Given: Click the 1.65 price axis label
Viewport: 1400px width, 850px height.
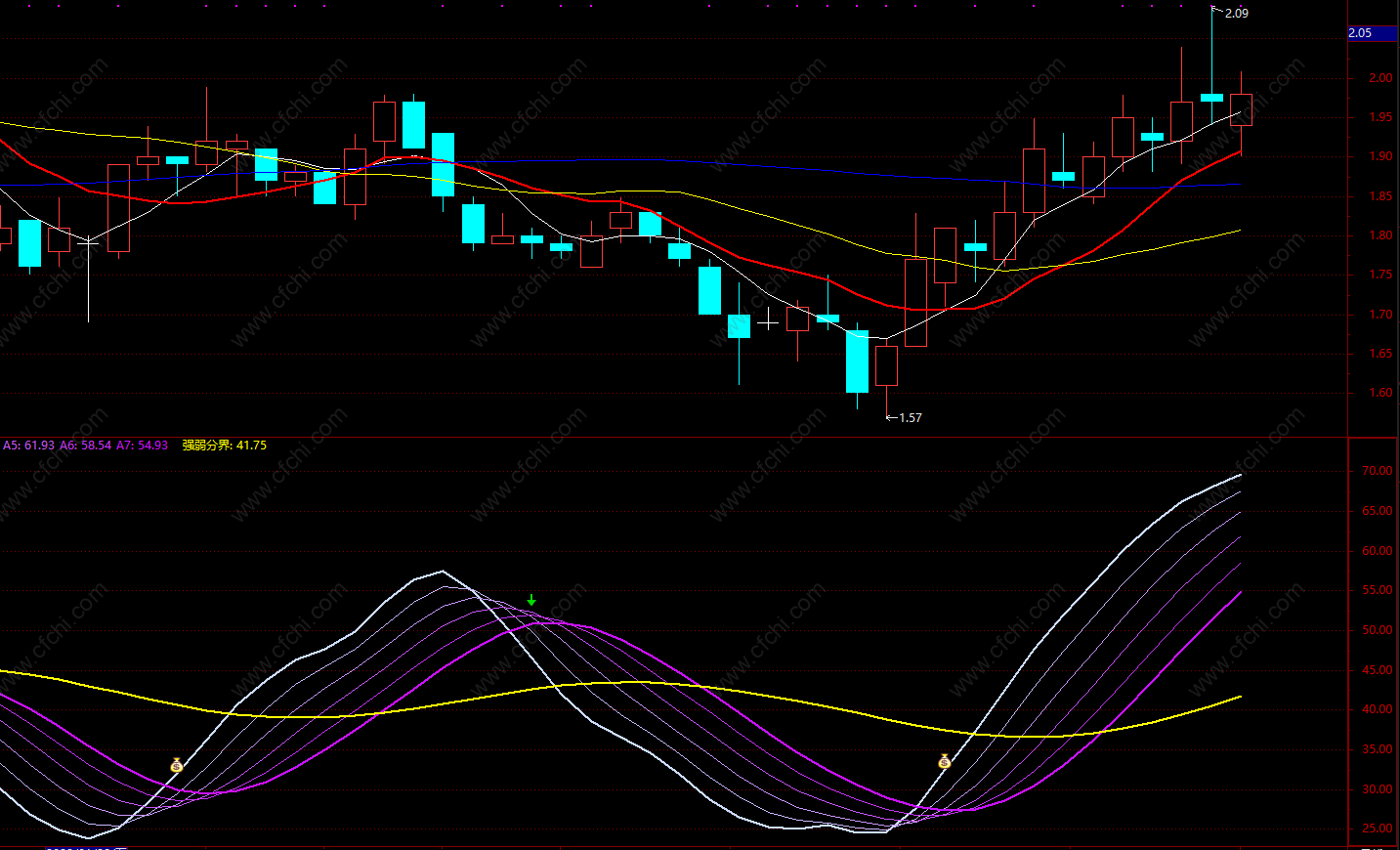Looking at the screenshot, I should tap(1380, 354).
